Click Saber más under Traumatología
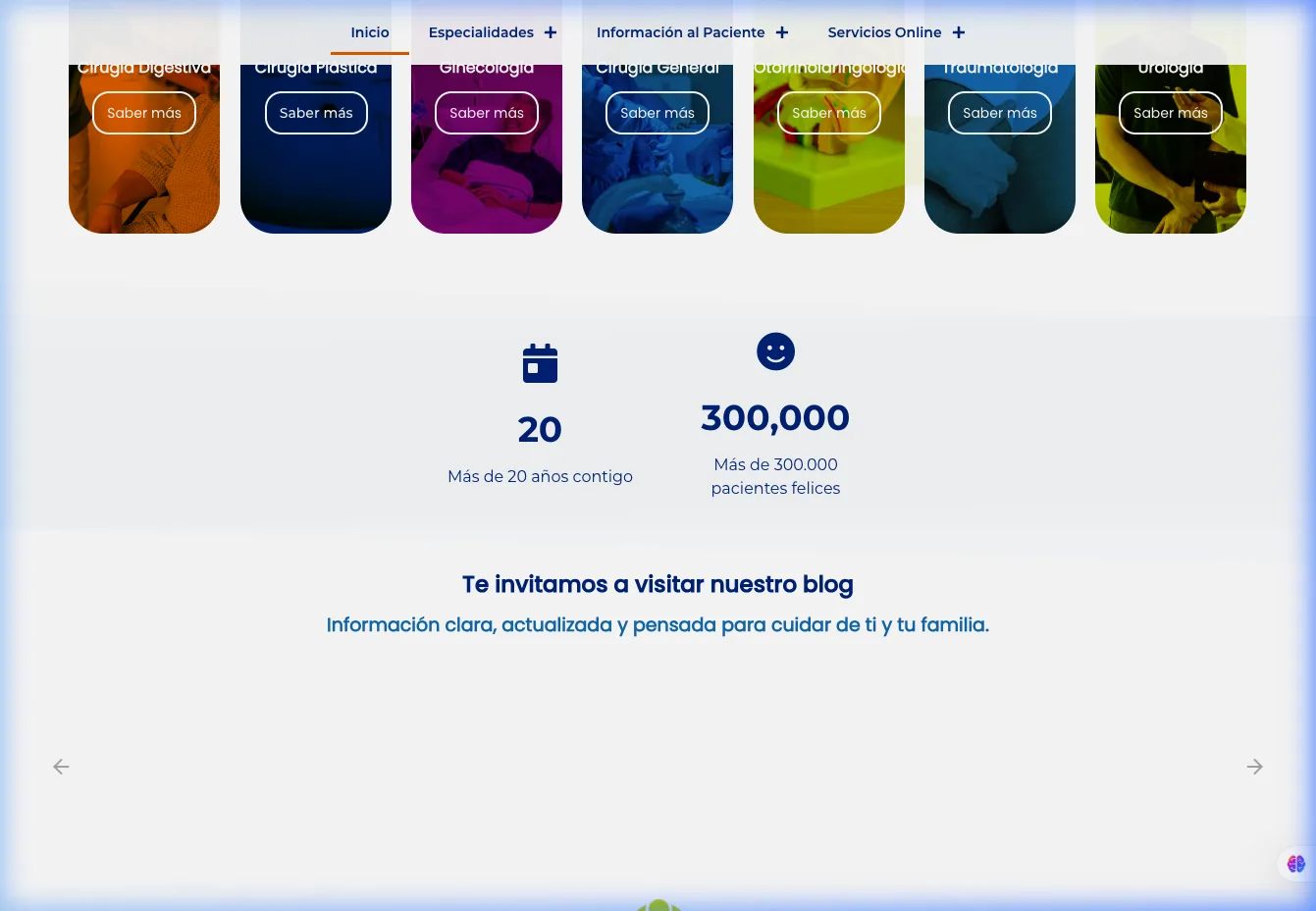 pyautogui.click(x=999, y=113)
